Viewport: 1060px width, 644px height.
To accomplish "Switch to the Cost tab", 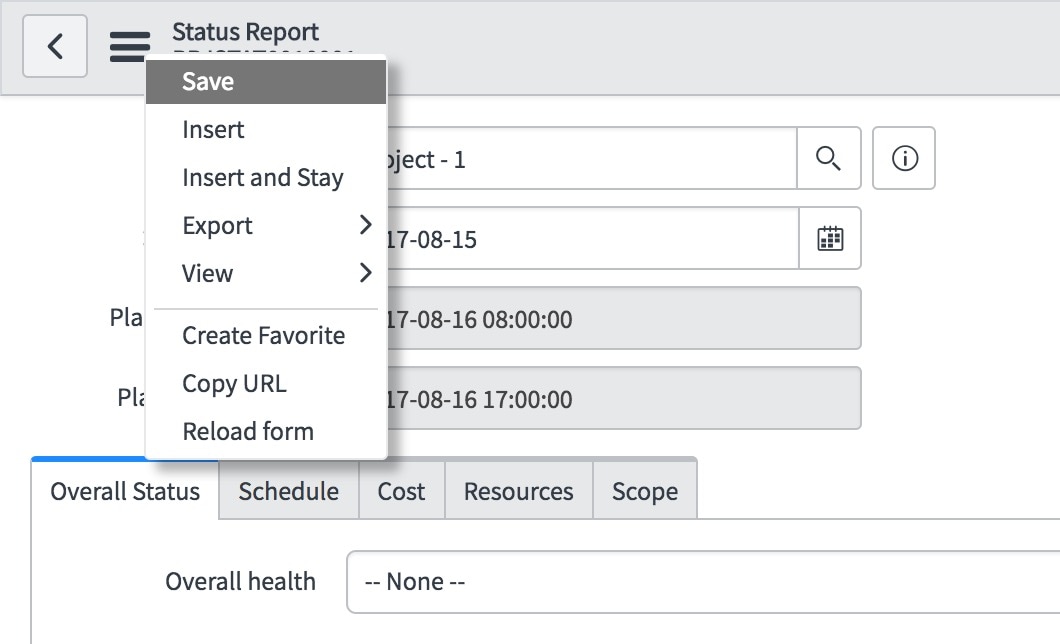I will (x=402, y=491).
